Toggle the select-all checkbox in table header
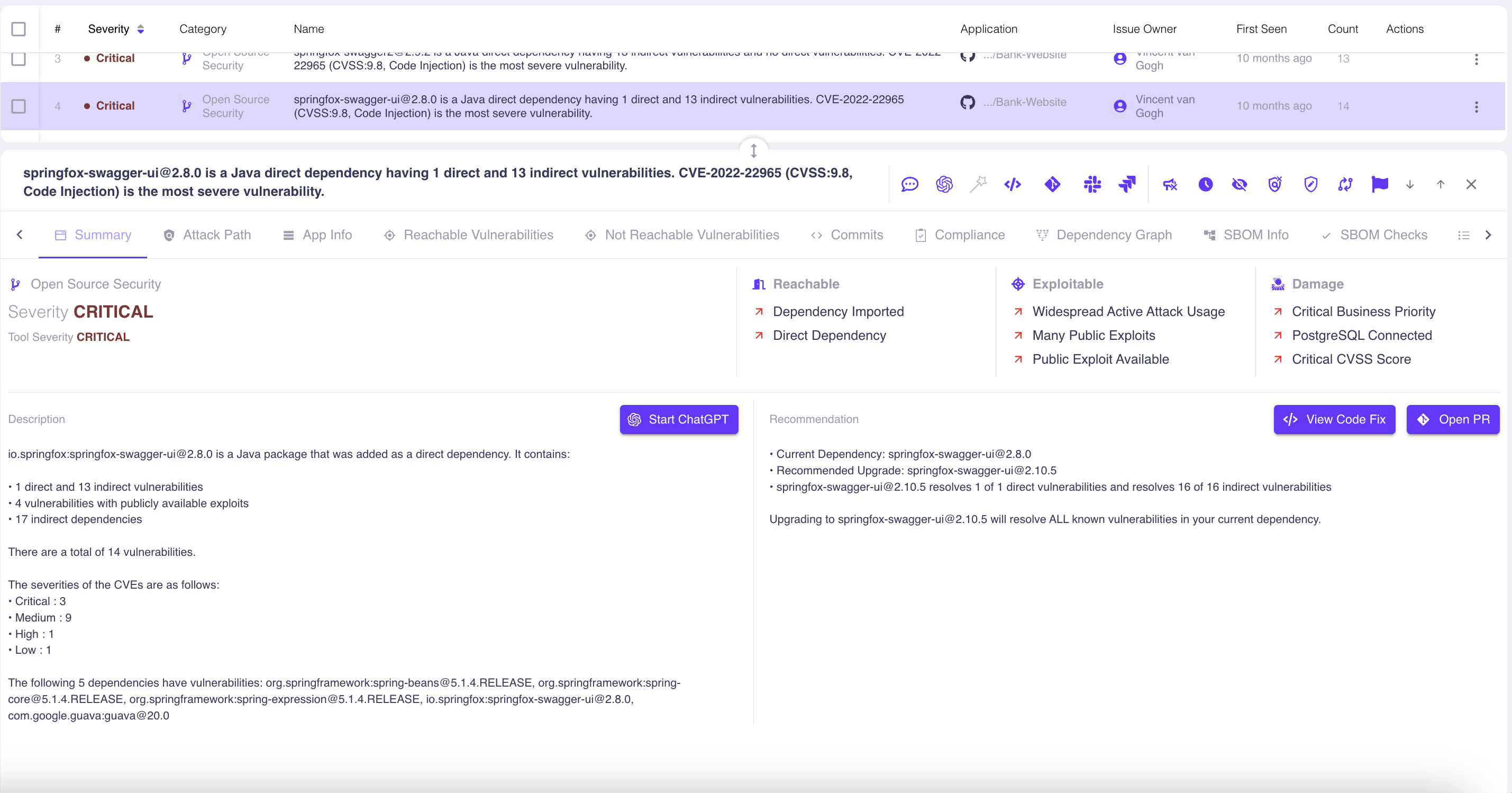Viewport: 1512px width, 793px height. tap(19, 29)
